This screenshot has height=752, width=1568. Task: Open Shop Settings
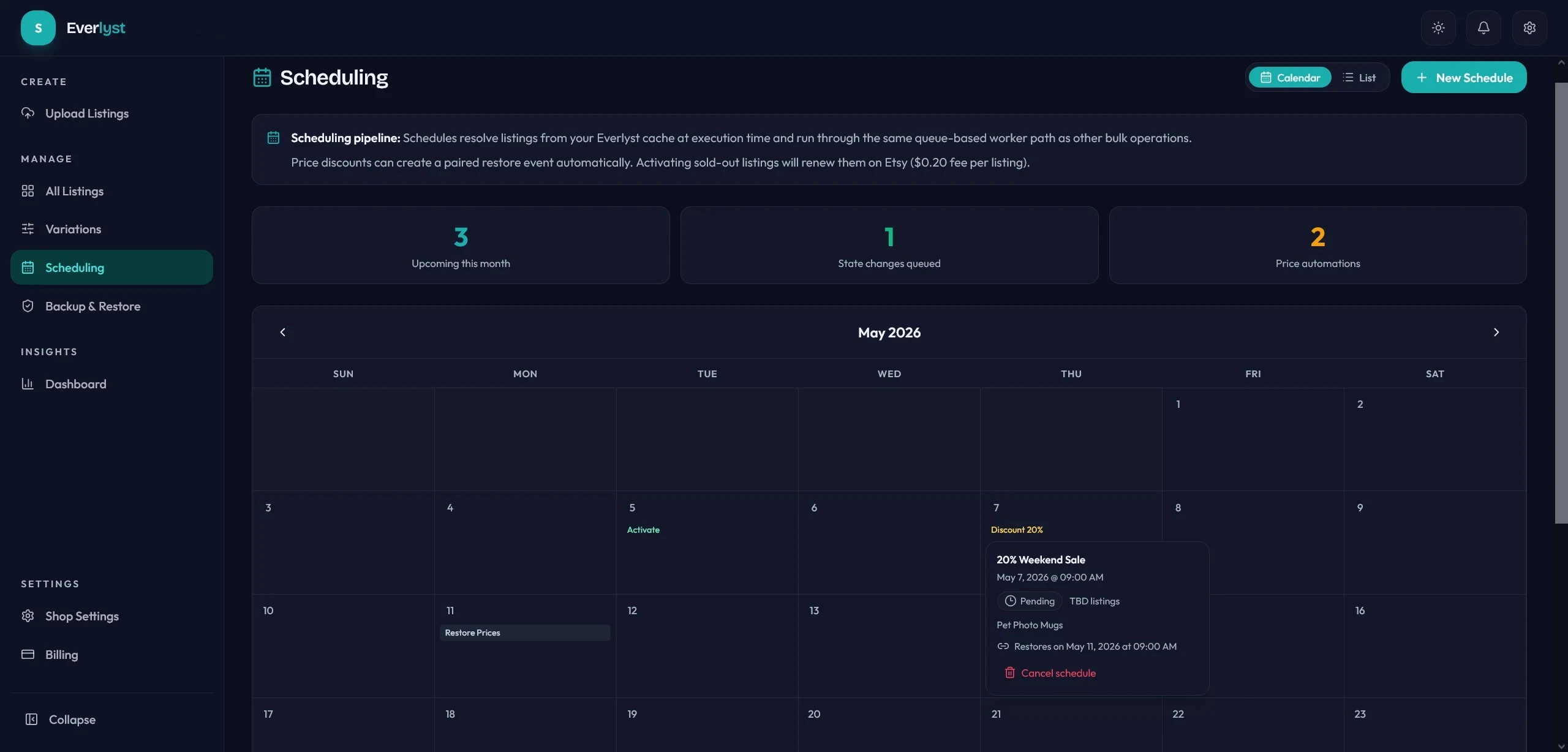[111, 616]
